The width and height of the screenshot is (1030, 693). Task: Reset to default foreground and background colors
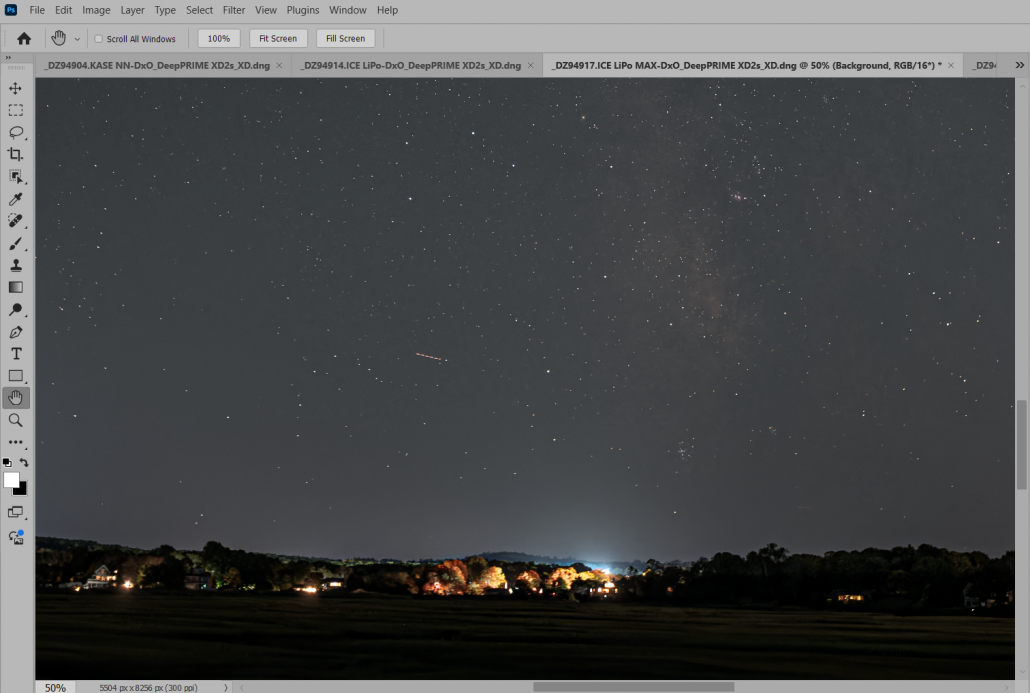[6, 463]
